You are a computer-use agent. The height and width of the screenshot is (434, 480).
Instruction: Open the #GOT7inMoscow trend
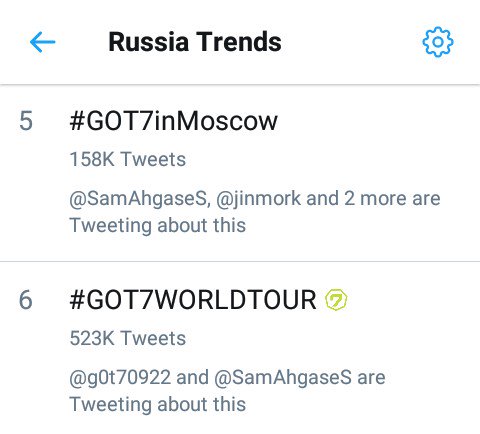tap(173, 121)
